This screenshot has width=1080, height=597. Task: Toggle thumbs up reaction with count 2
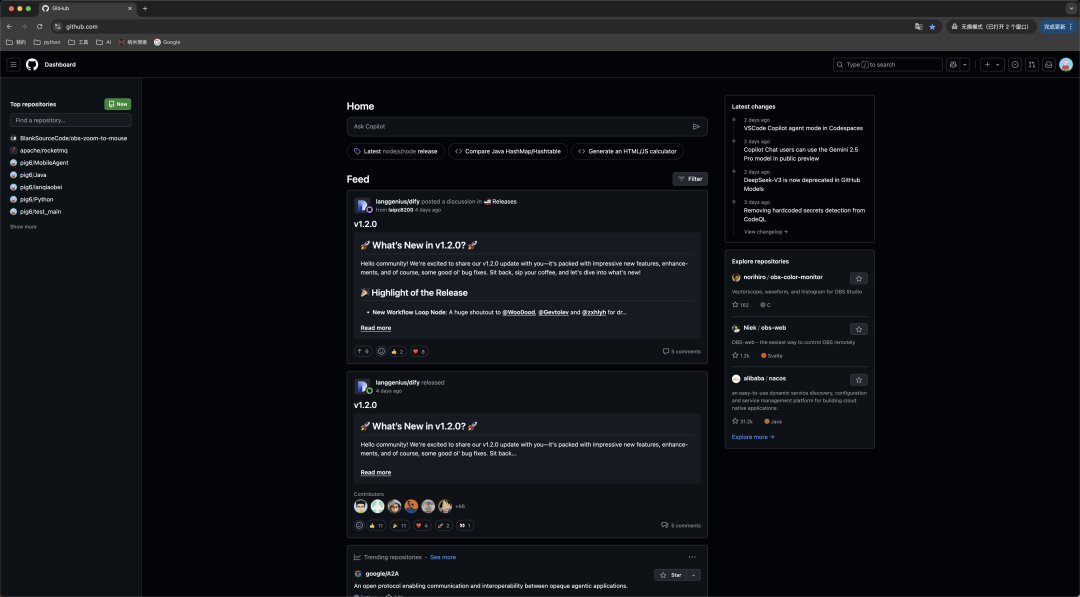tap(397, 352)
